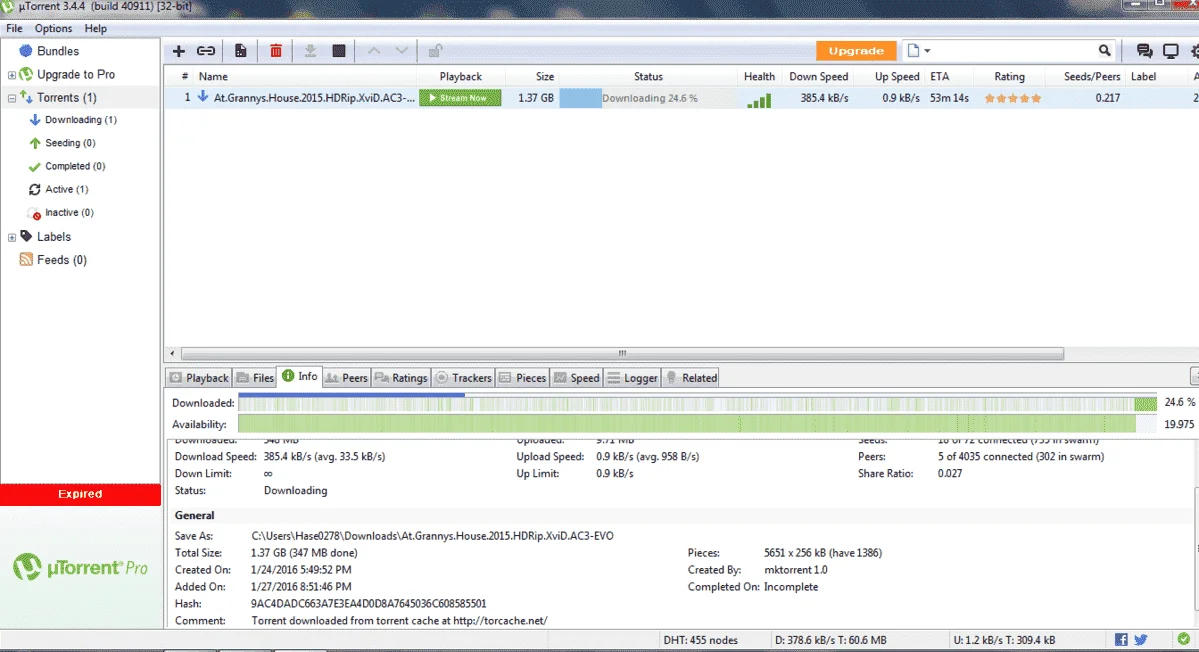Select the Active (1) filter
The image size is (1199, 652).
[67, 189]
